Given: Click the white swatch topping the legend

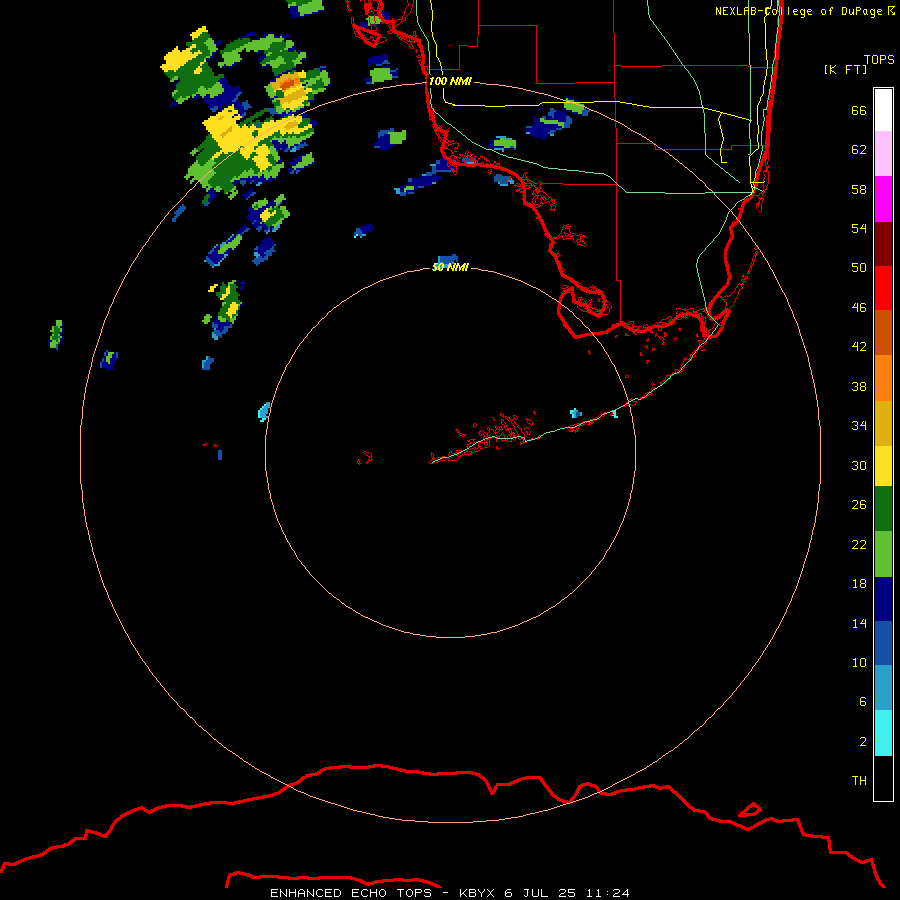Looking at the screenshot, I should [x=883, y=110].
